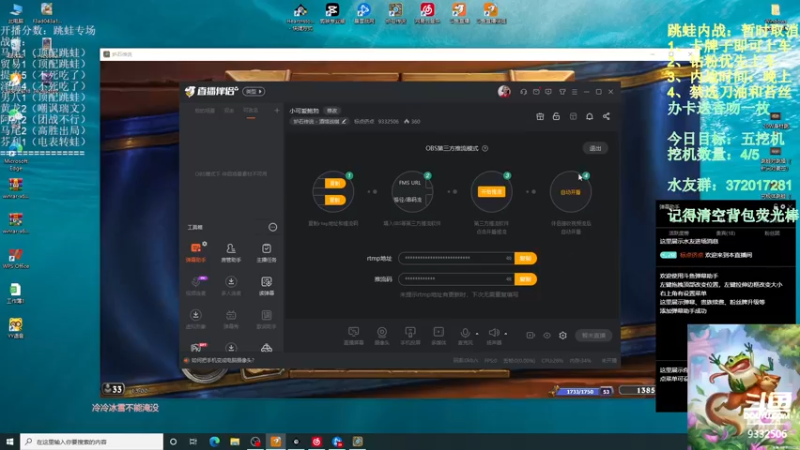Expand speaker options arrow
Image resolution: width=800 pixels, height=450 pixels.
(x=506, y=334)
